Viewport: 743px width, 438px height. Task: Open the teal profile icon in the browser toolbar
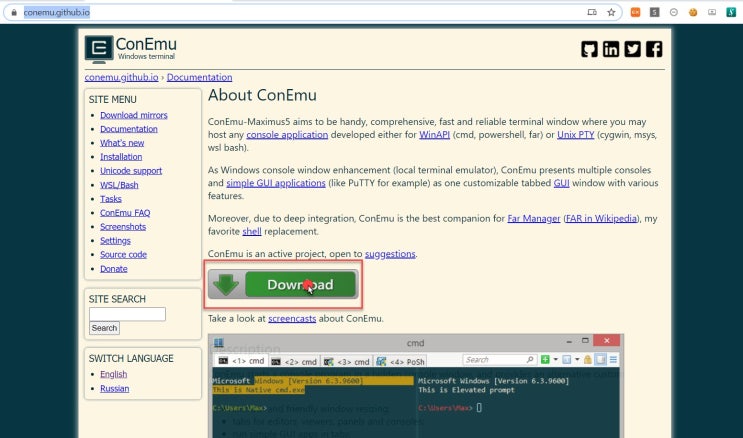pos(731,12)
